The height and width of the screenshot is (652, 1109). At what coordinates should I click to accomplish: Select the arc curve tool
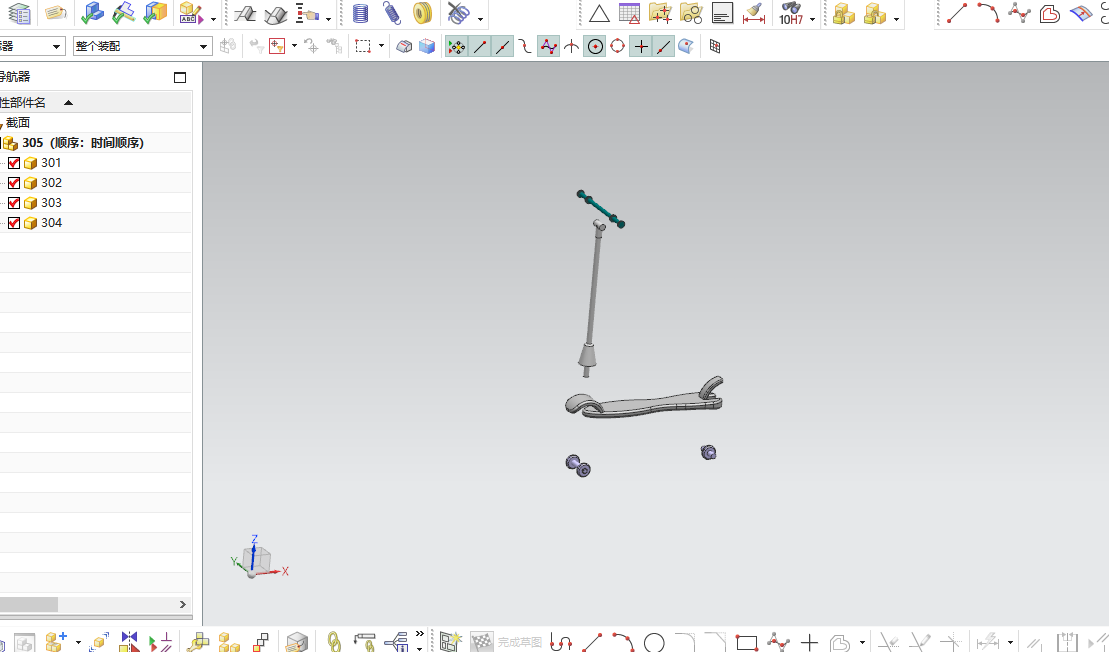pyautogui.click(x=988, y=13)
